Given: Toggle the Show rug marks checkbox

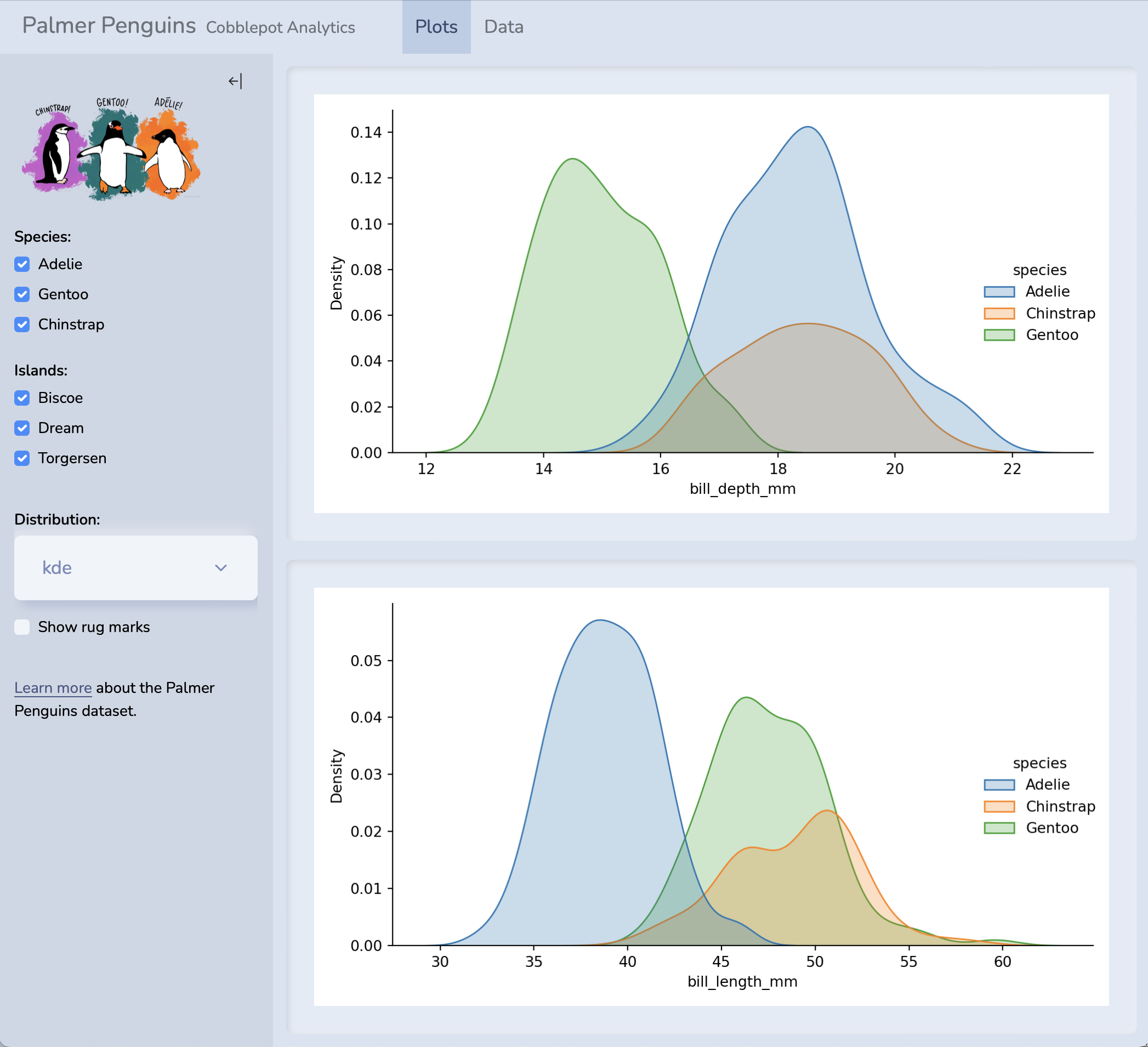Looking at the screenshot, I should pyautogui.click(x=22, y=627).
